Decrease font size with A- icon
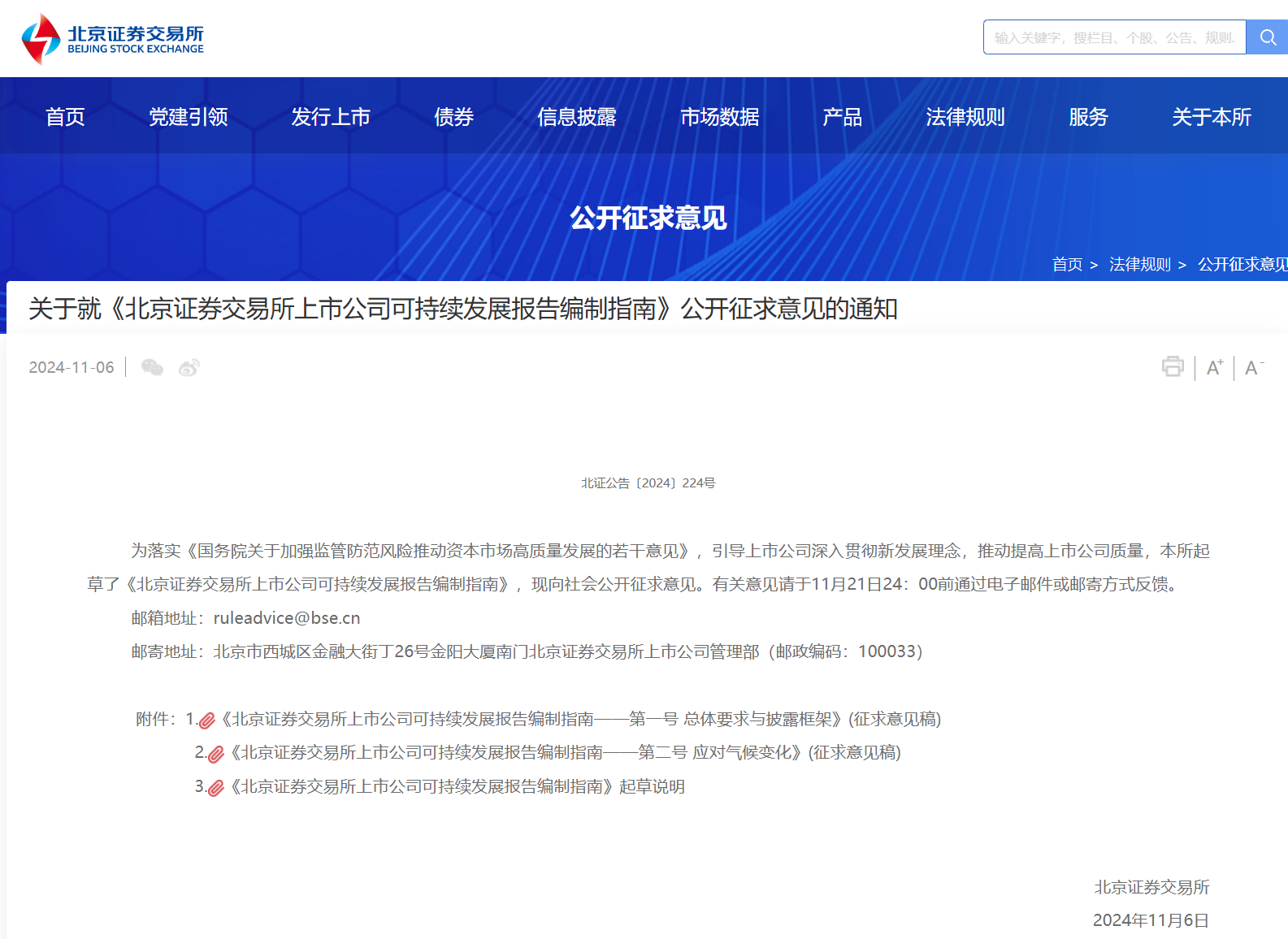1288x939 pixels. pyautogui.click(x=1254, y=368)
